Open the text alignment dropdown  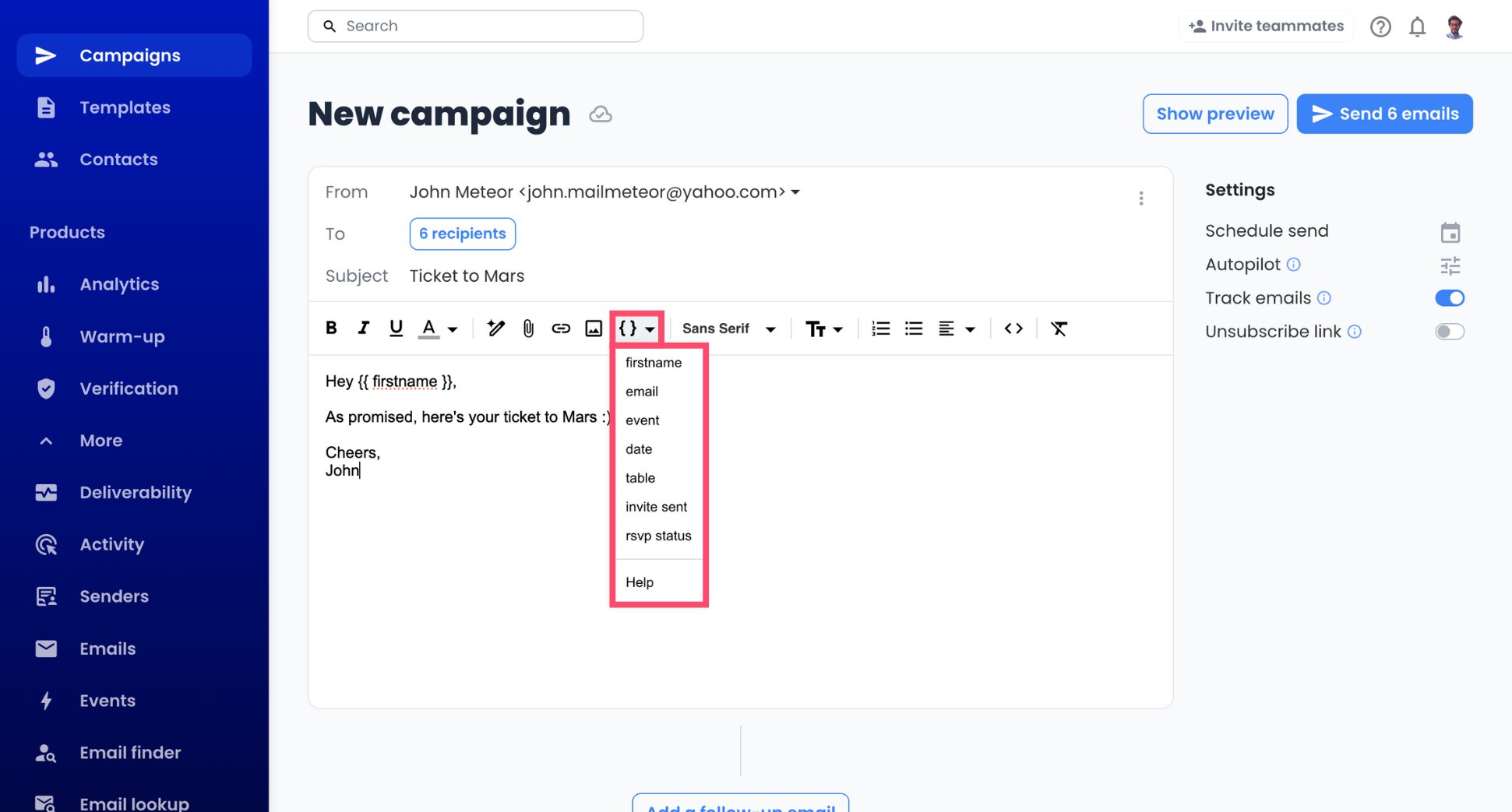(x=957, y=329)
